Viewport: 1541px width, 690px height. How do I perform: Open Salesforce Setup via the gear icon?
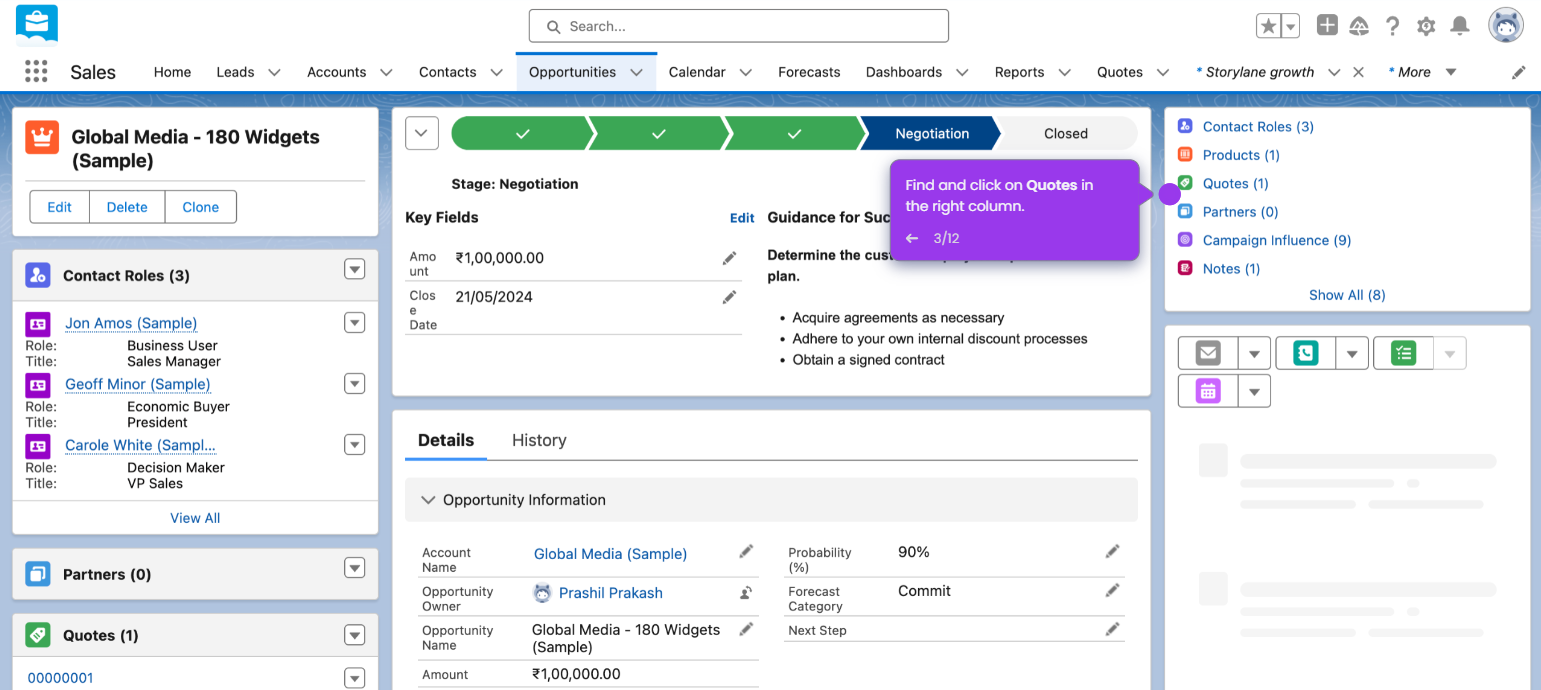coord(1426,26)
